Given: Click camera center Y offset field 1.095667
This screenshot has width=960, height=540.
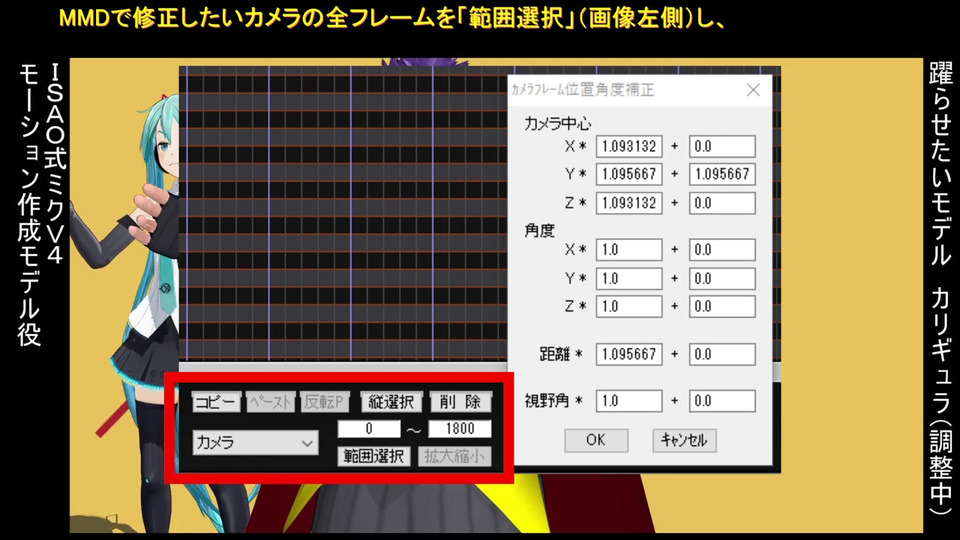Looking at the screenshot, I should point(722,174).
